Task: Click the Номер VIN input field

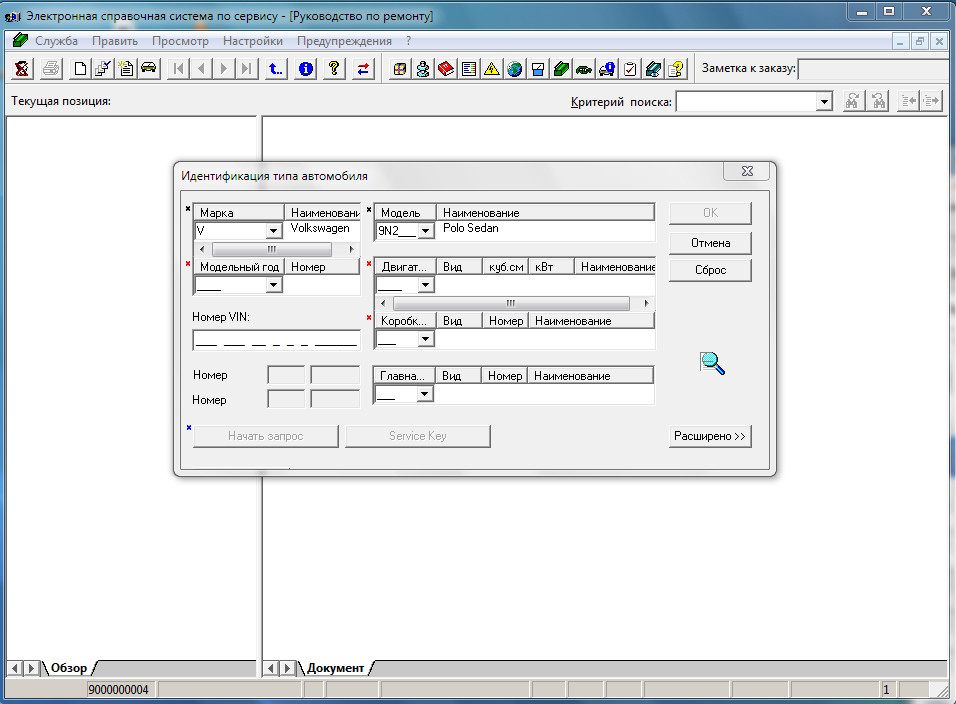Action: point(276,341)
